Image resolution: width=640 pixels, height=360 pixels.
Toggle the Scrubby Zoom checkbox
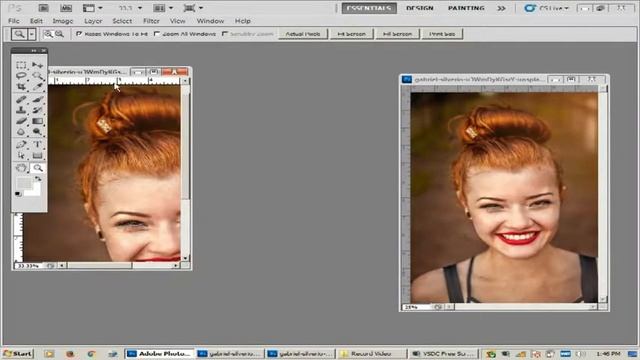point(224,34)
